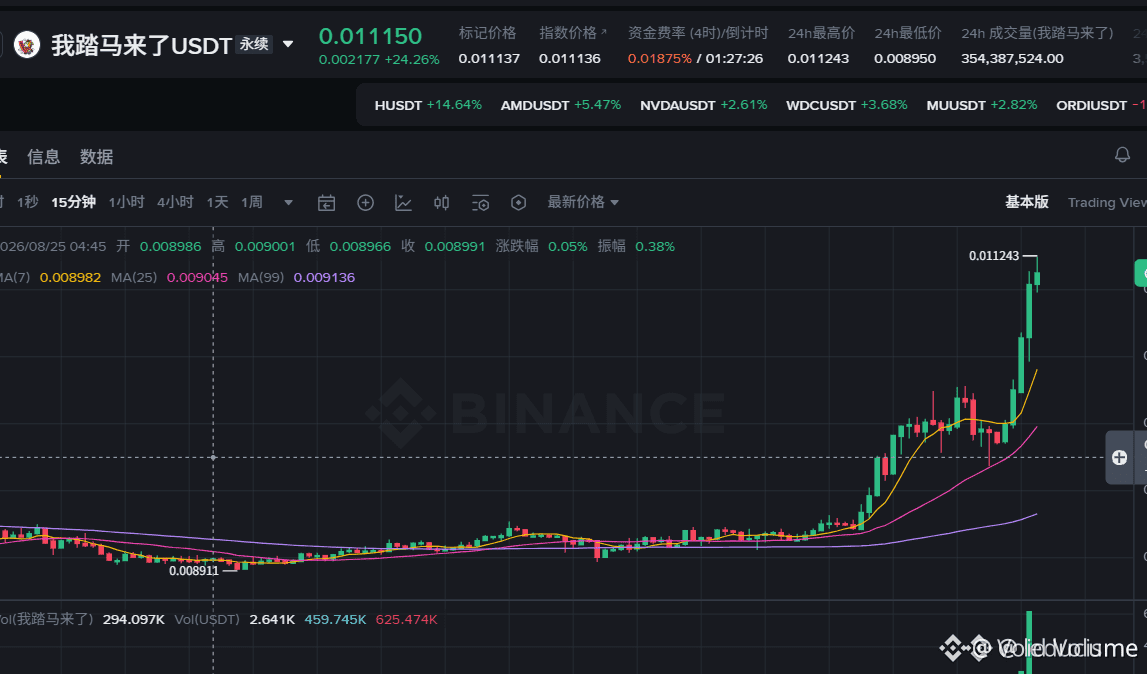Click the price alert bell icon

tap(1122, 154)
